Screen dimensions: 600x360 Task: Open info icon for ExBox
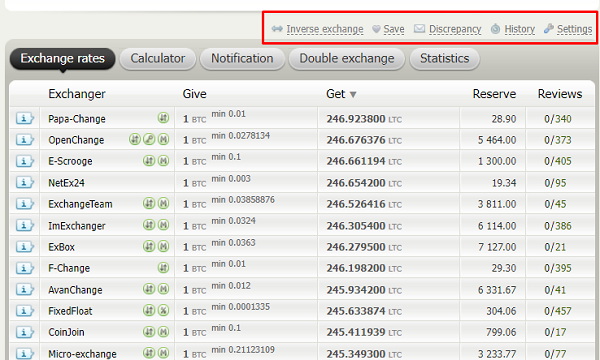[x=25, y=247]
